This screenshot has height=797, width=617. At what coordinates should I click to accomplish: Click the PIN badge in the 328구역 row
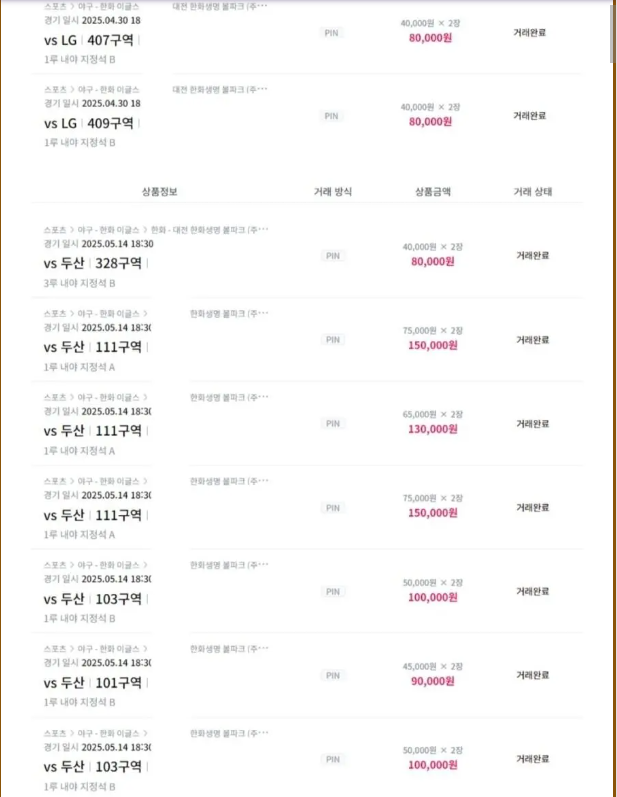tap(333, 256)
